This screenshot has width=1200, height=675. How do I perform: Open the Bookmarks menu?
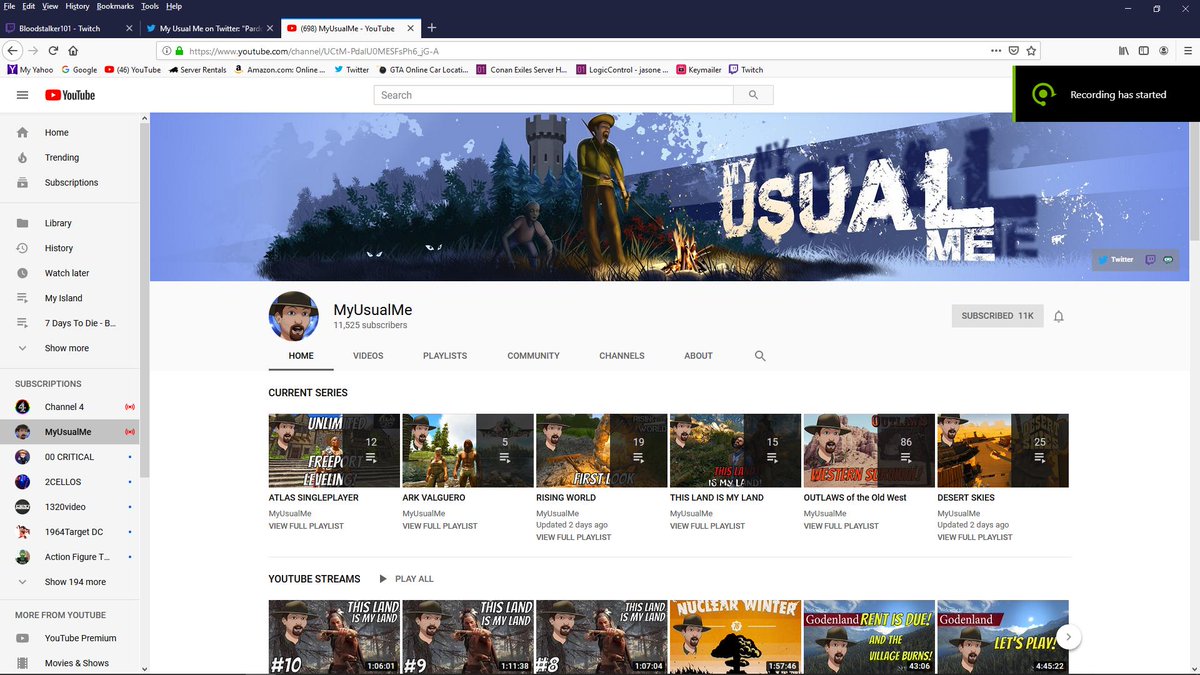[x=115, y=6]
